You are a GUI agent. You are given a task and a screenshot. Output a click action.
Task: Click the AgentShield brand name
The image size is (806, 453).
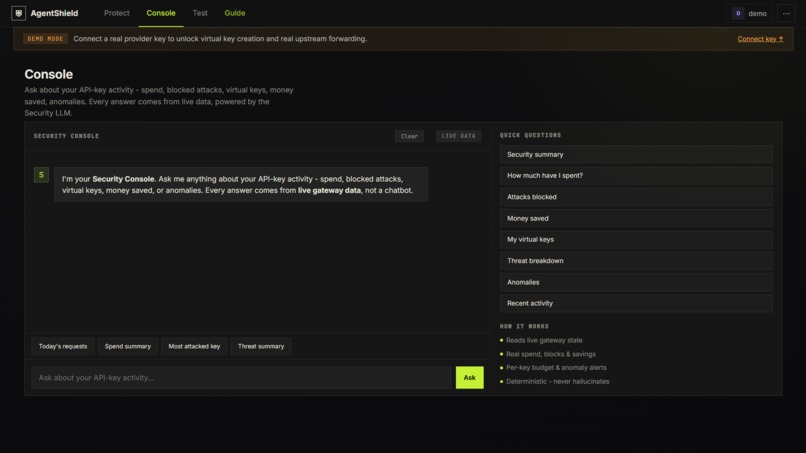point(54,13)
